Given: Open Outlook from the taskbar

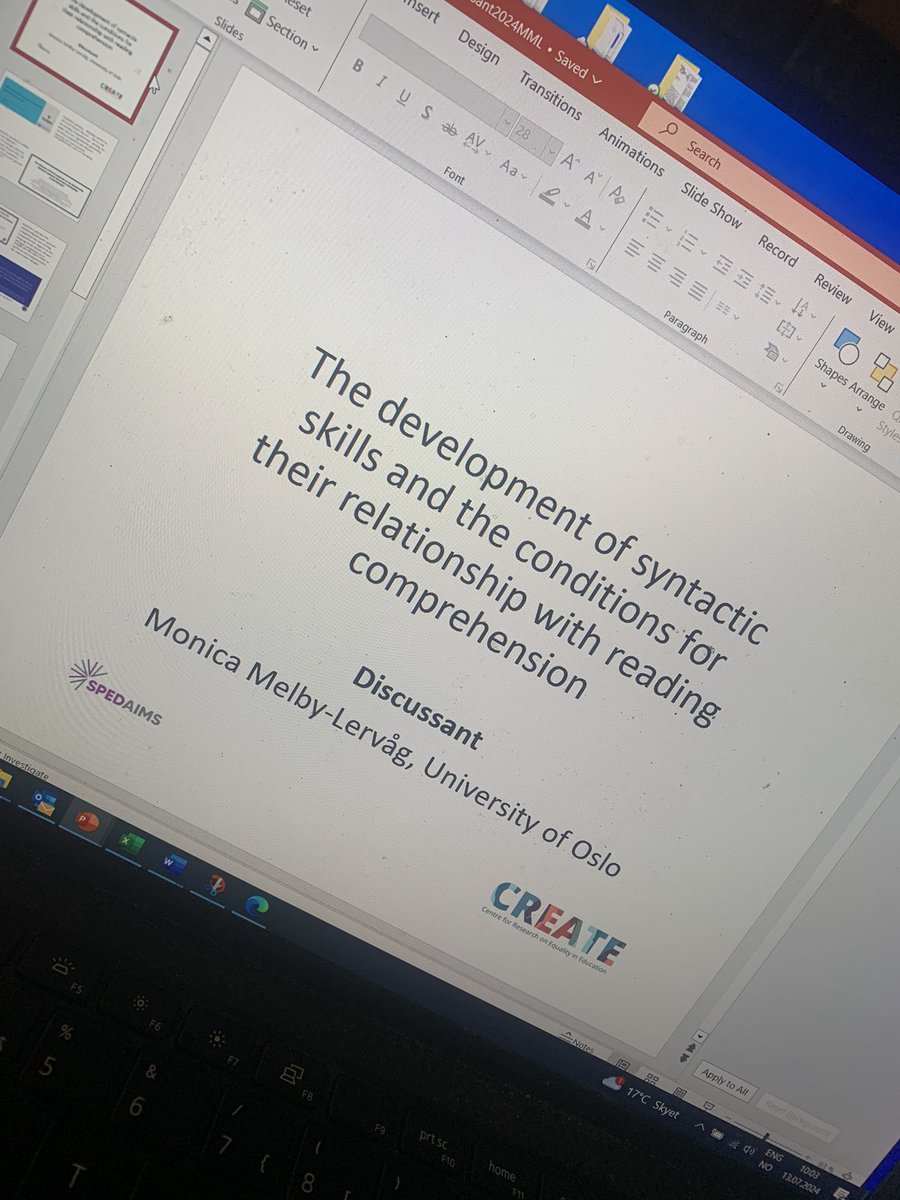Looking at the screenshot, I should point(45,802).
